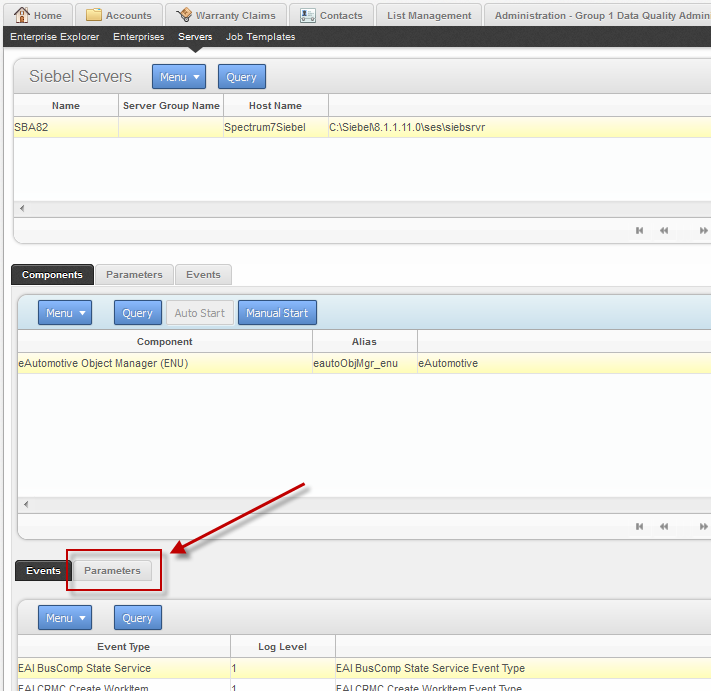
Task: Open the List Management screen tab
Action: (x=429, y=15)
